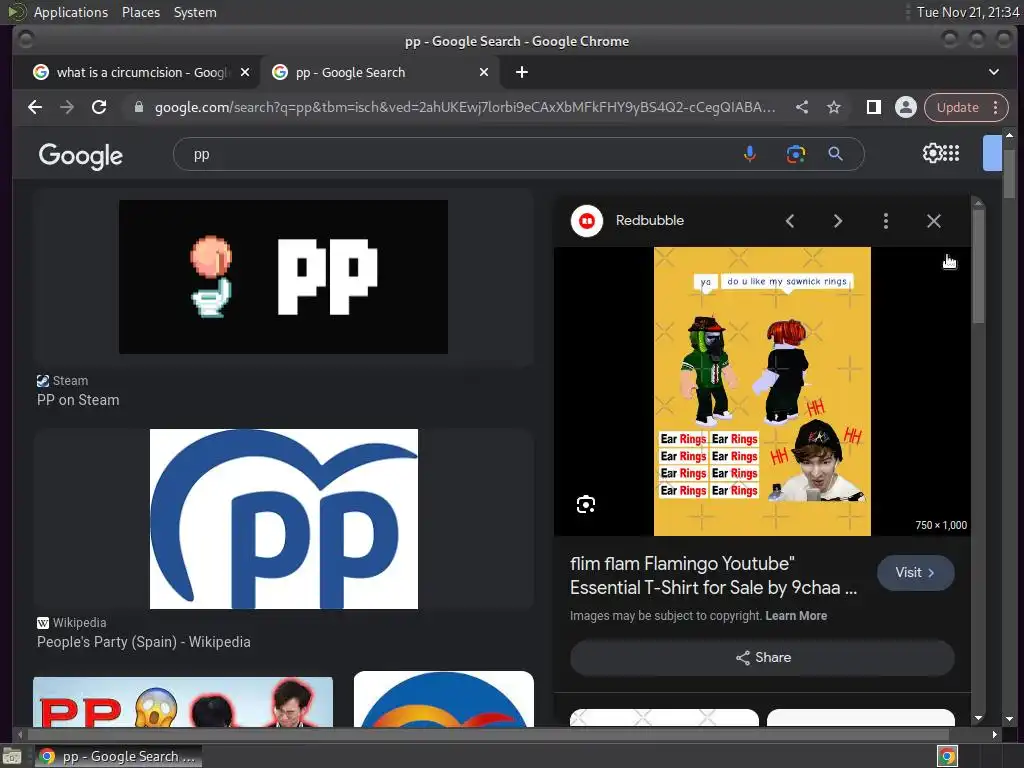Show next image in preview panel

pos(838,221)
